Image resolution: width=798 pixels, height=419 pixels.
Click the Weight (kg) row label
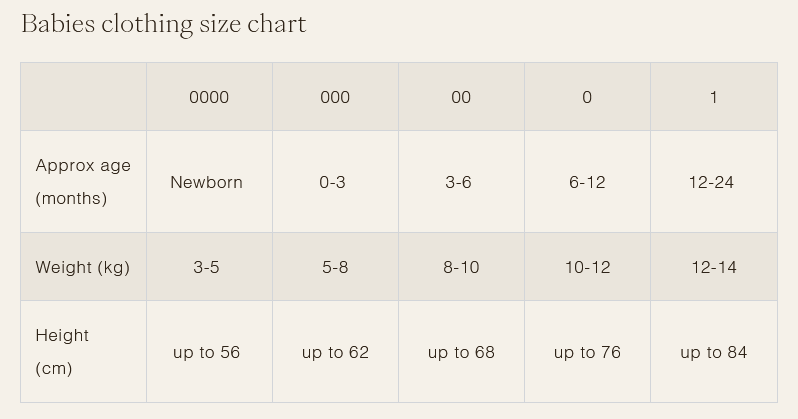(83, 267)
